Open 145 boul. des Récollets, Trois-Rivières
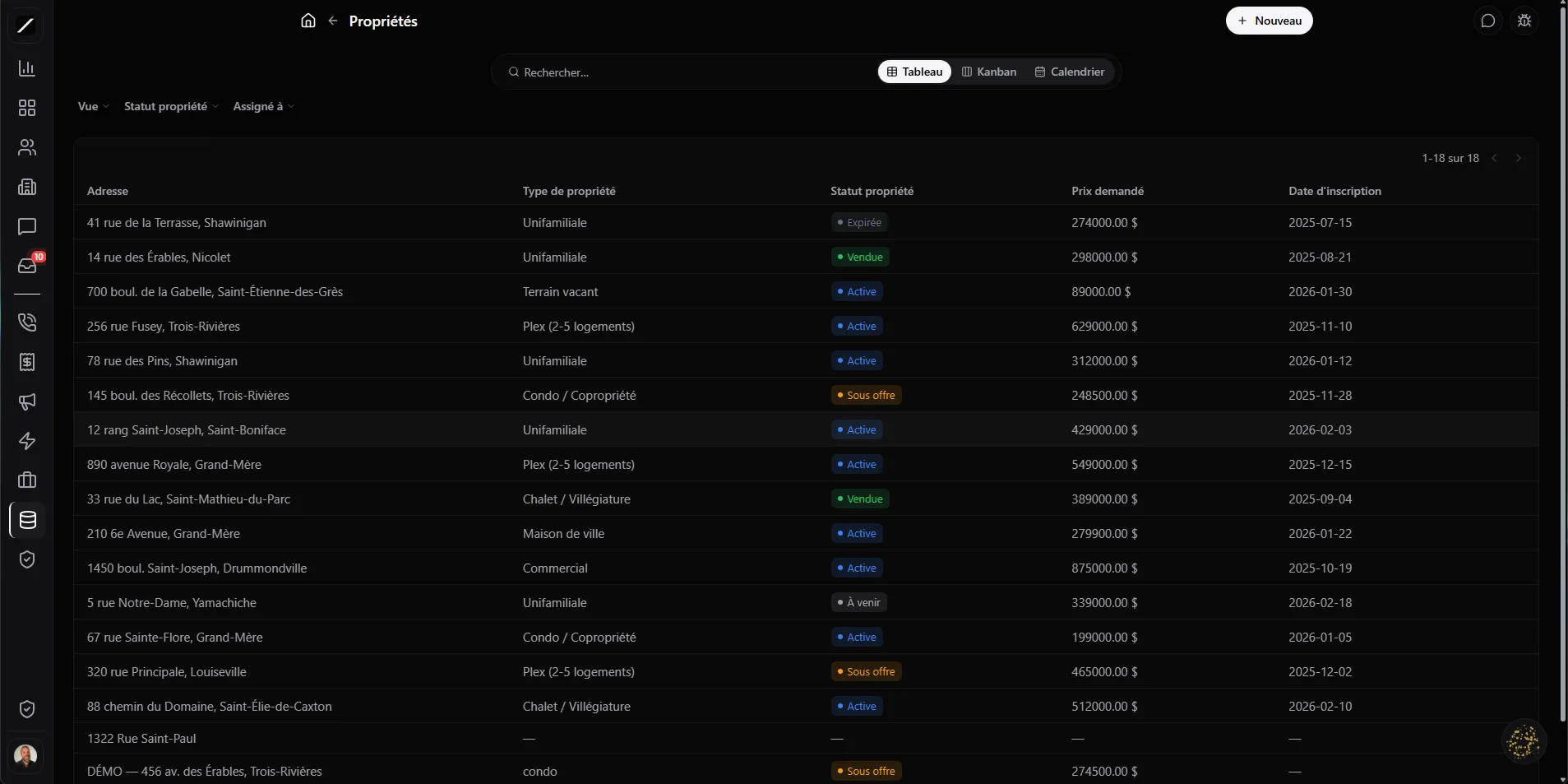The image size is (1568, 784). (x=806, y=395)
